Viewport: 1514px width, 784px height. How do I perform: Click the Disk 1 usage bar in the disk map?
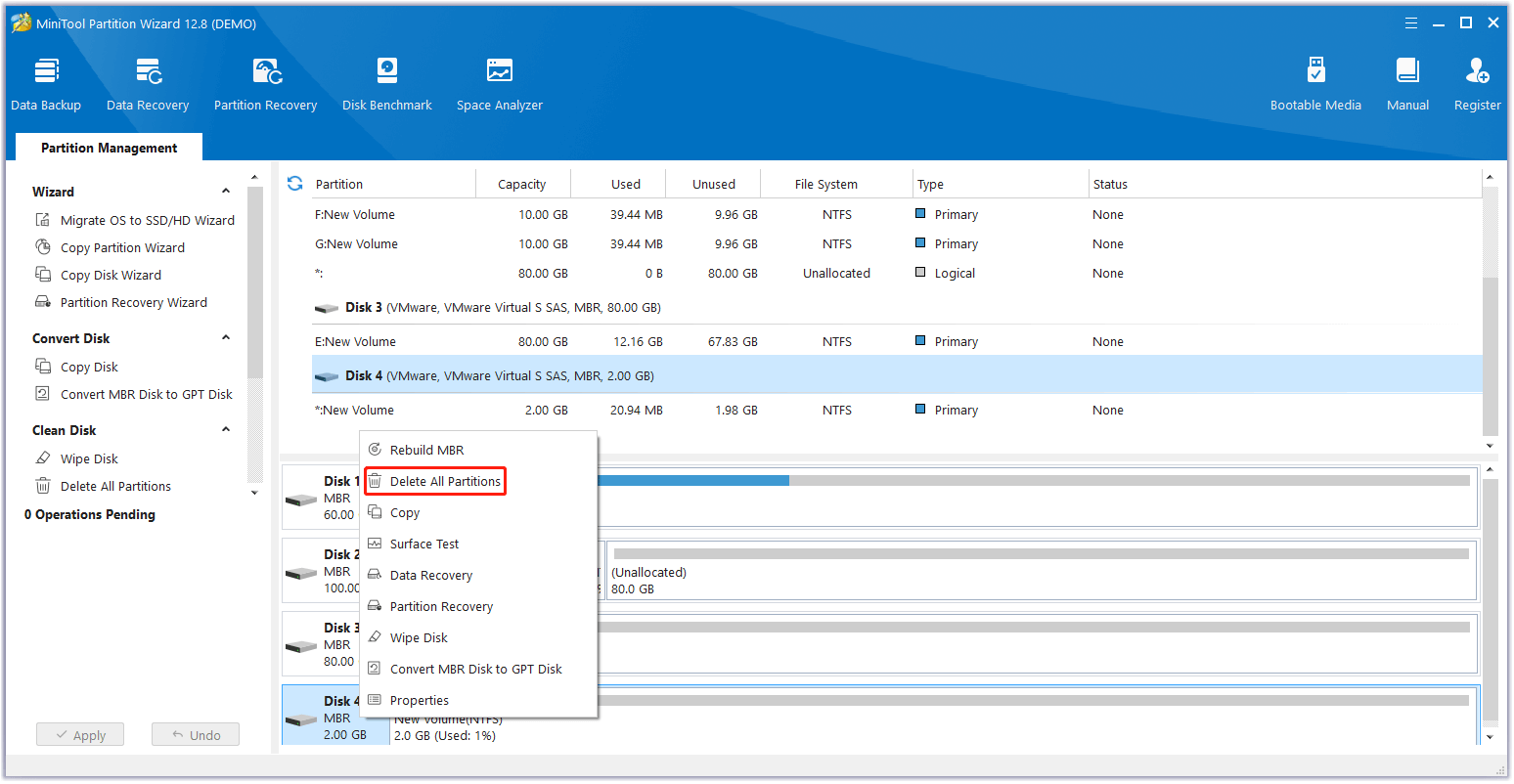click(1032, 480)
